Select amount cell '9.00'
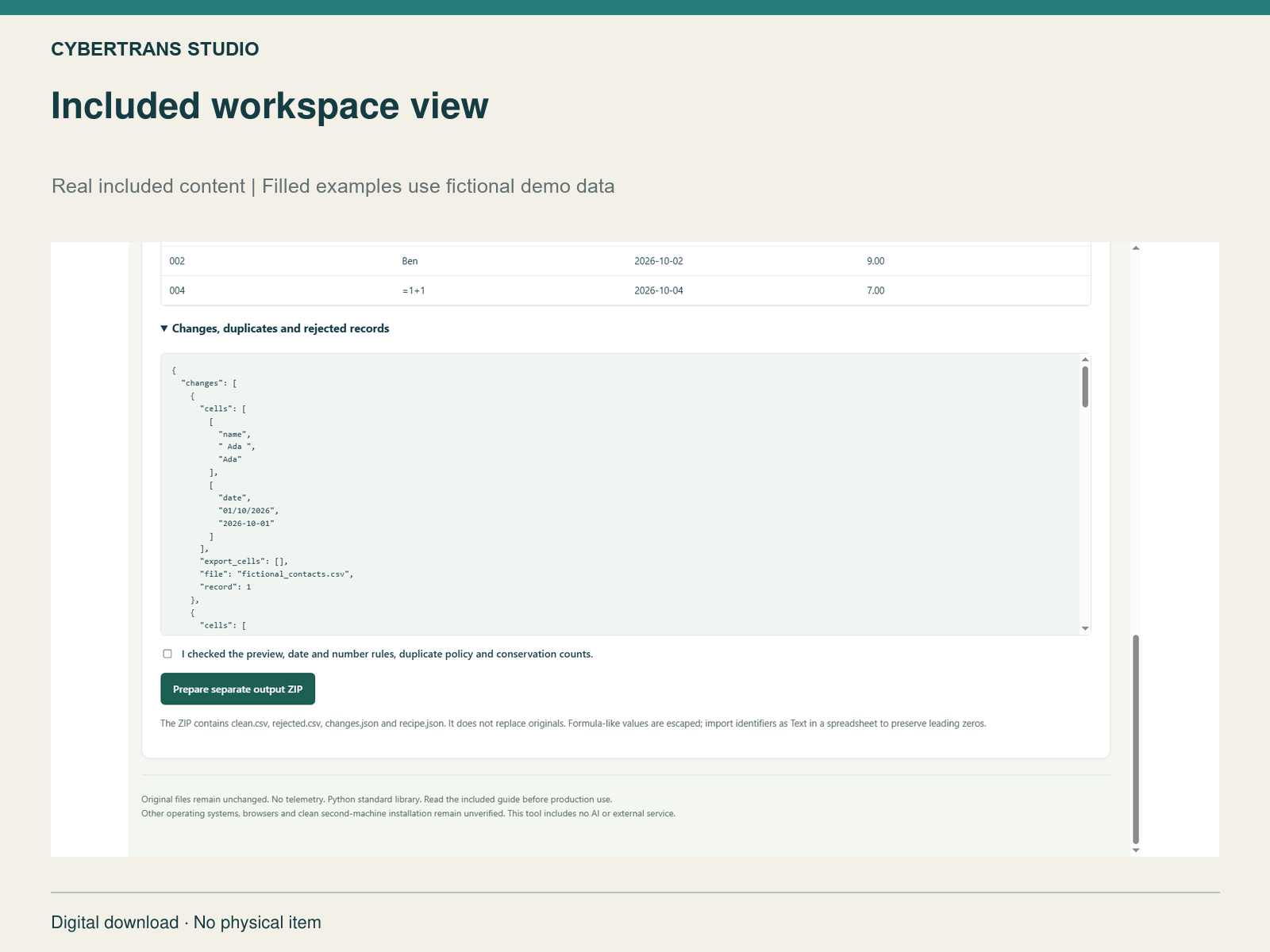This screenshot has height=952, width=1270. click(x=876, y=261)
